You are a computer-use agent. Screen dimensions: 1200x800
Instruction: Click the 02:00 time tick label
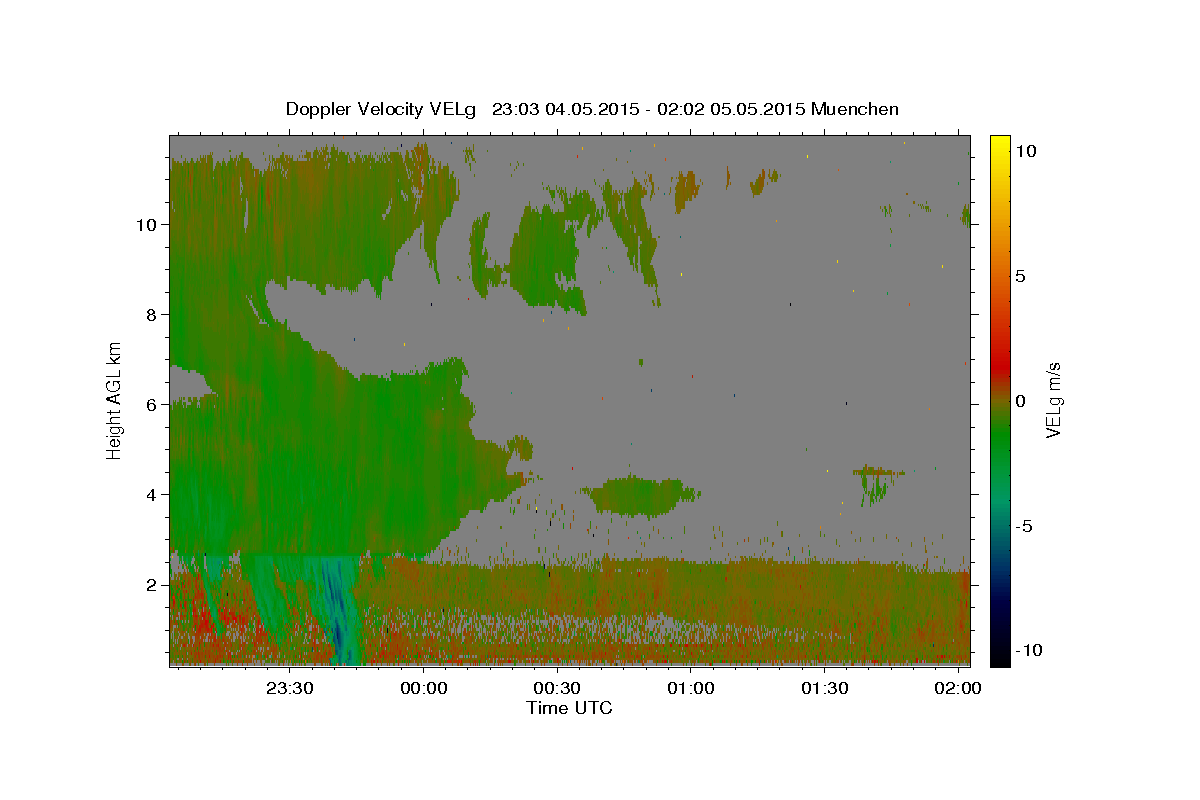[957, 688]
